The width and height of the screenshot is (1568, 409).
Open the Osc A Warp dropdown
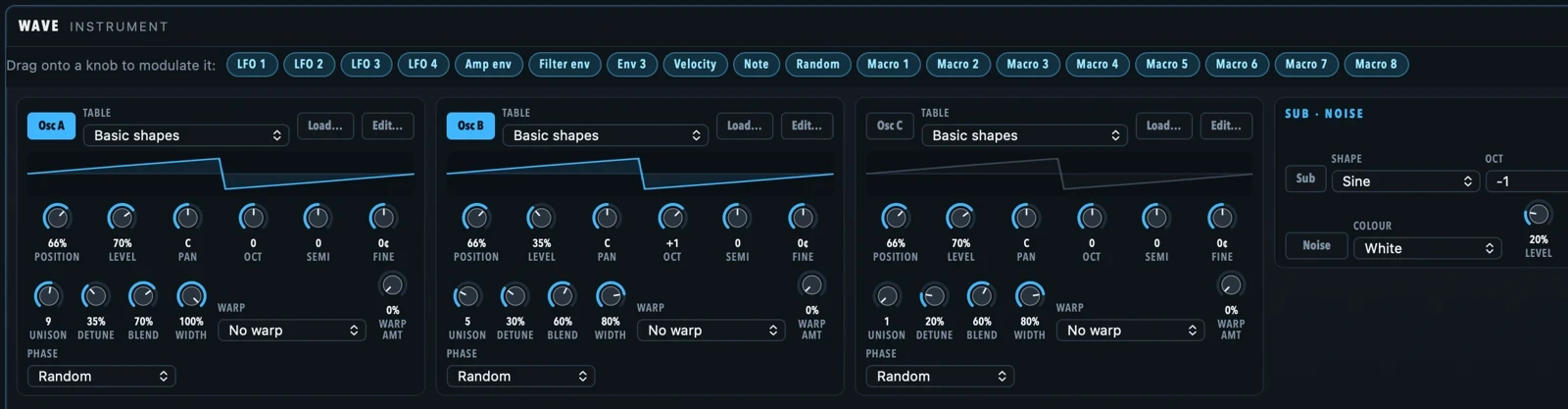pyautogui.click(x=292, y=331)
